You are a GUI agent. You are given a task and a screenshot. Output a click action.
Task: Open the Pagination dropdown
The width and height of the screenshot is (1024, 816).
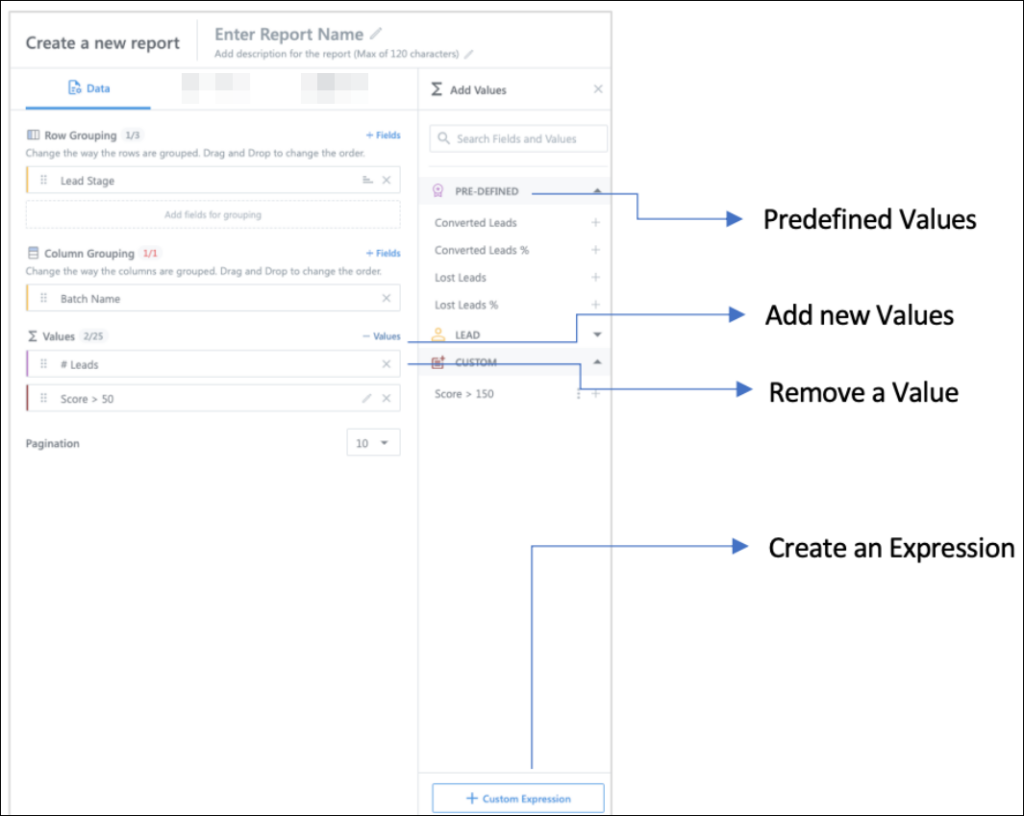pos(372,442)
